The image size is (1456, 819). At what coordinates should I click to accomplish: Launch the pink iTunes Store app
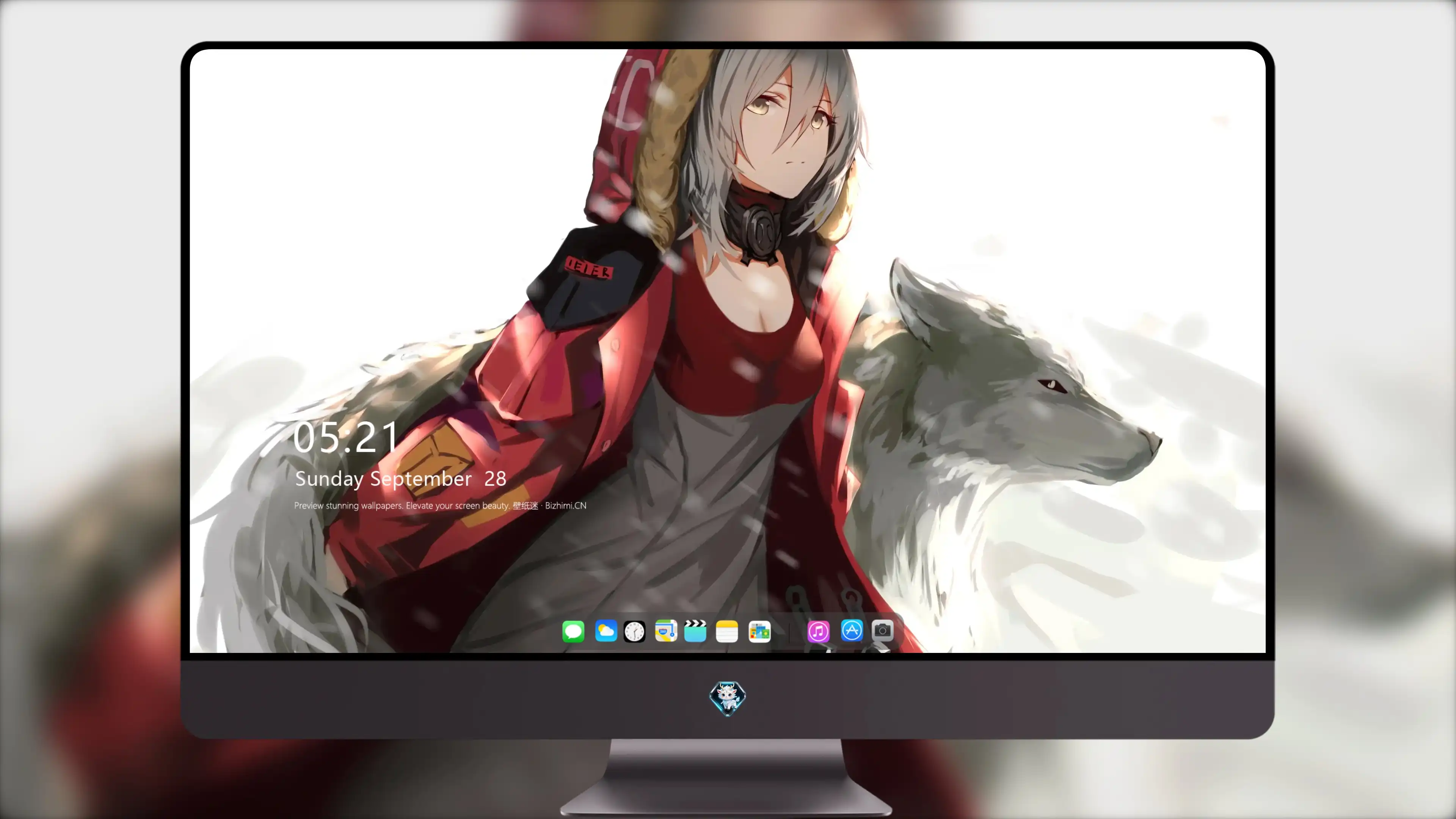pos(819,631)
